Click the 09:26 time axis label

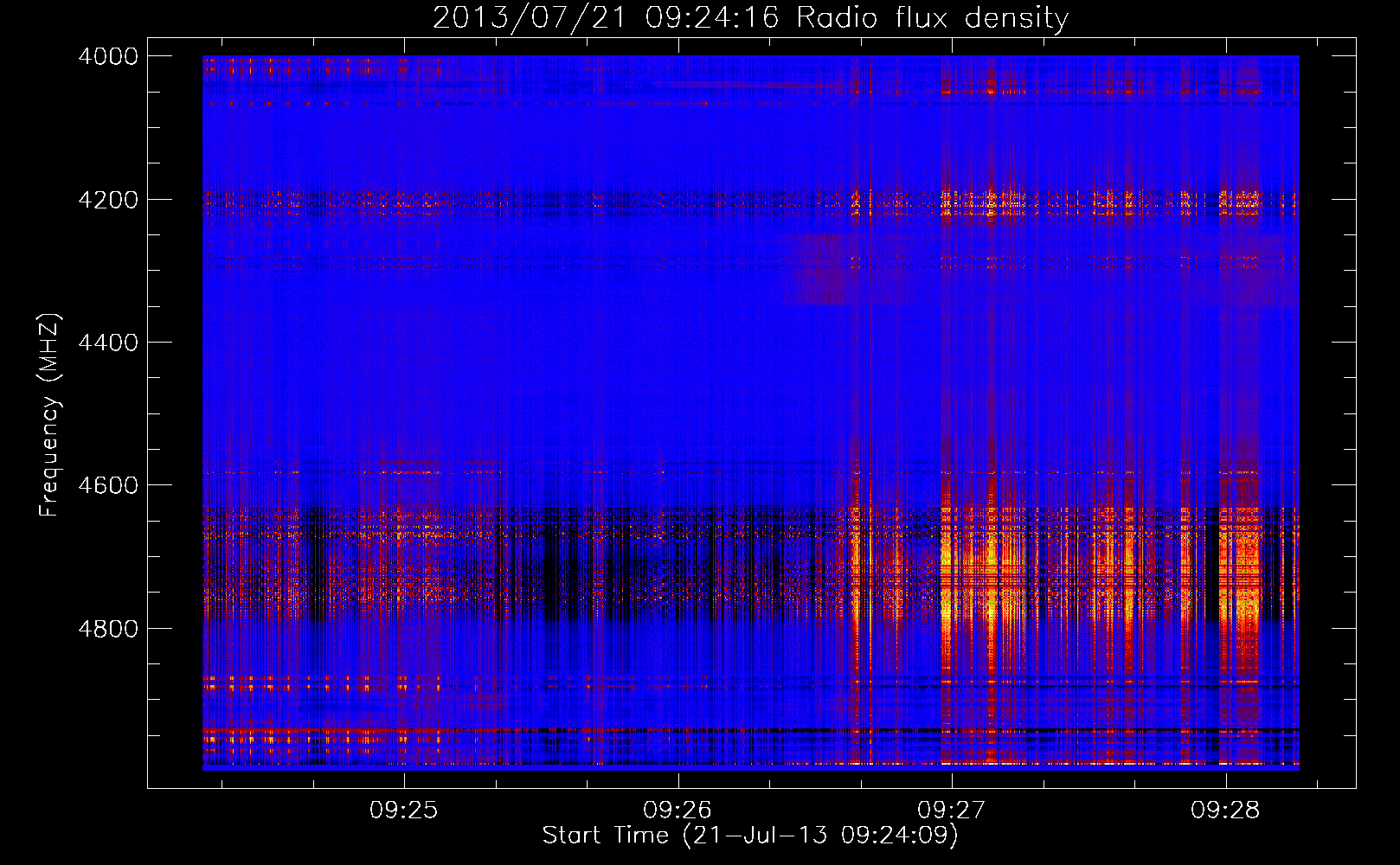tap(678, 810)
